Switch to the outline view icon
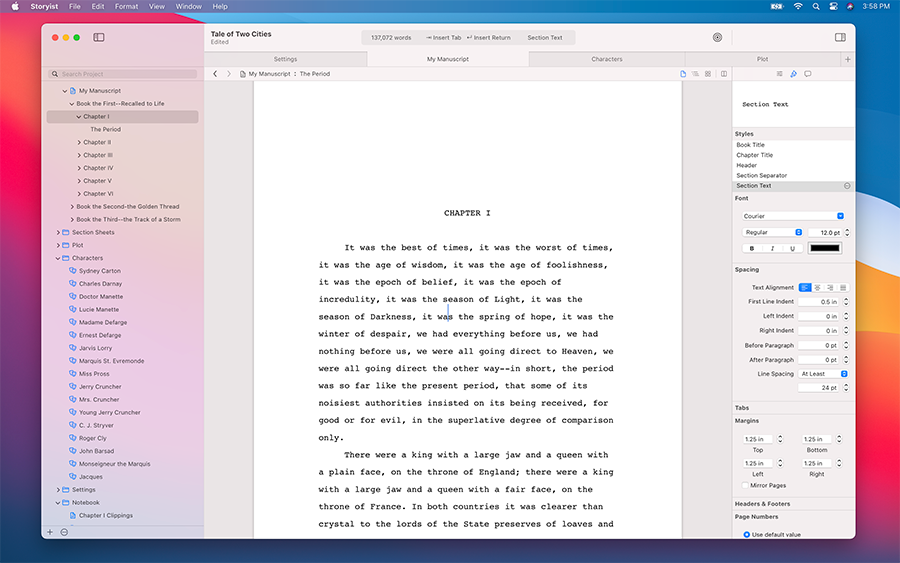The image size is (900, 563). 696,74
